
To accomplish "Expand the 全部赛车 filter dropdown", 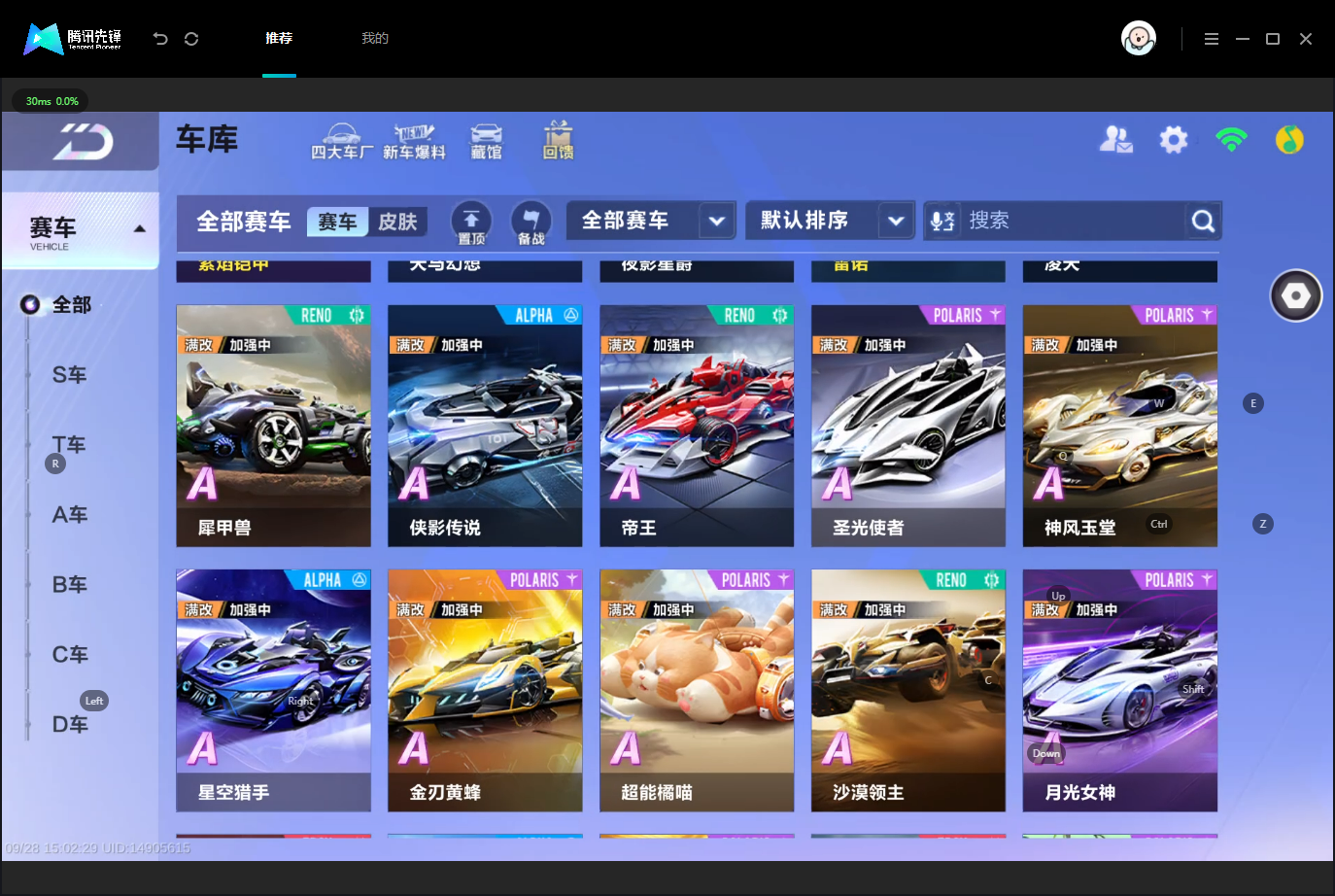I will [651, 221].
